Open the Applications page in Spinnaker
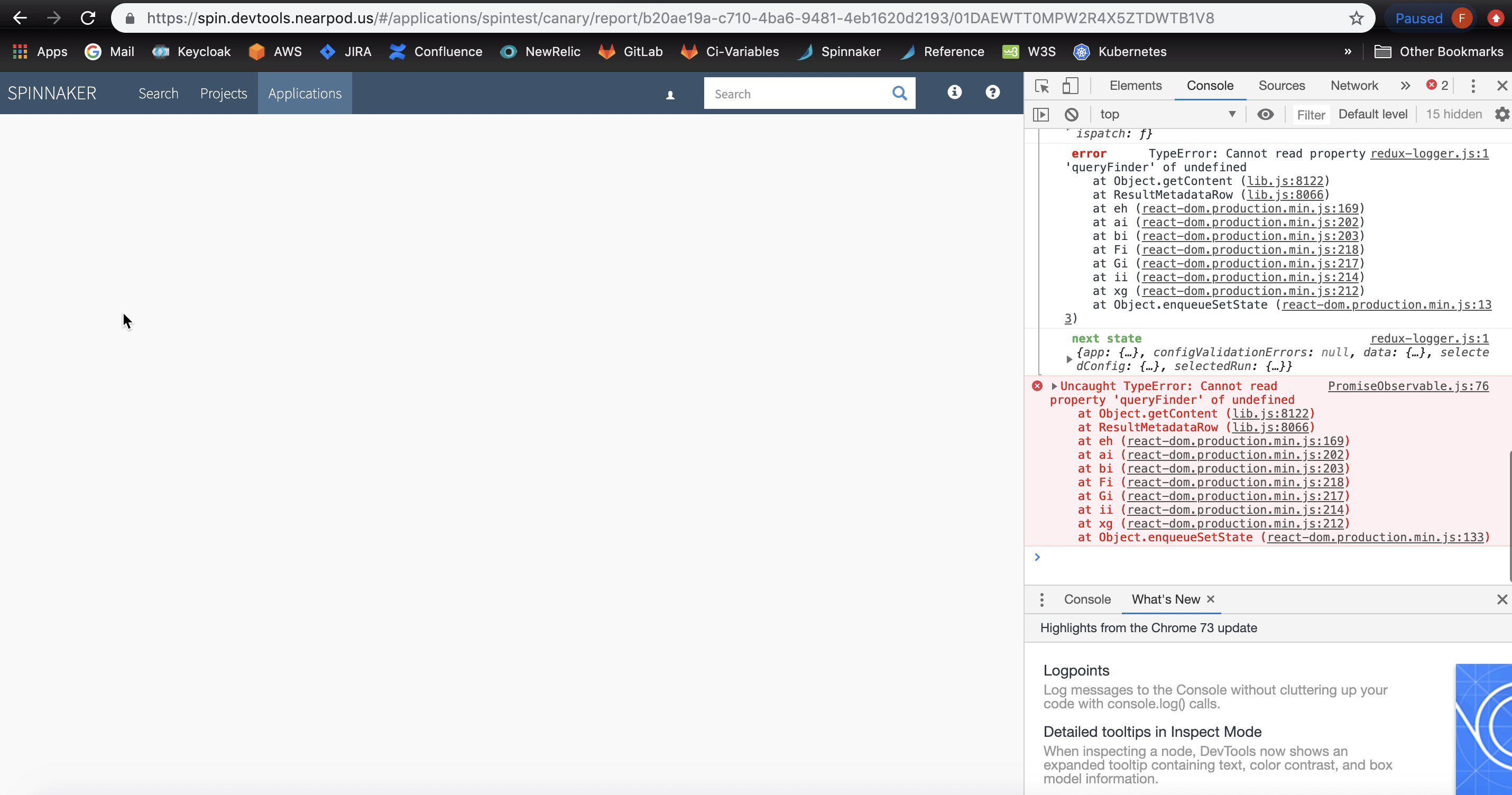This screenshot has width=1512, height=795. pos(304,93)
